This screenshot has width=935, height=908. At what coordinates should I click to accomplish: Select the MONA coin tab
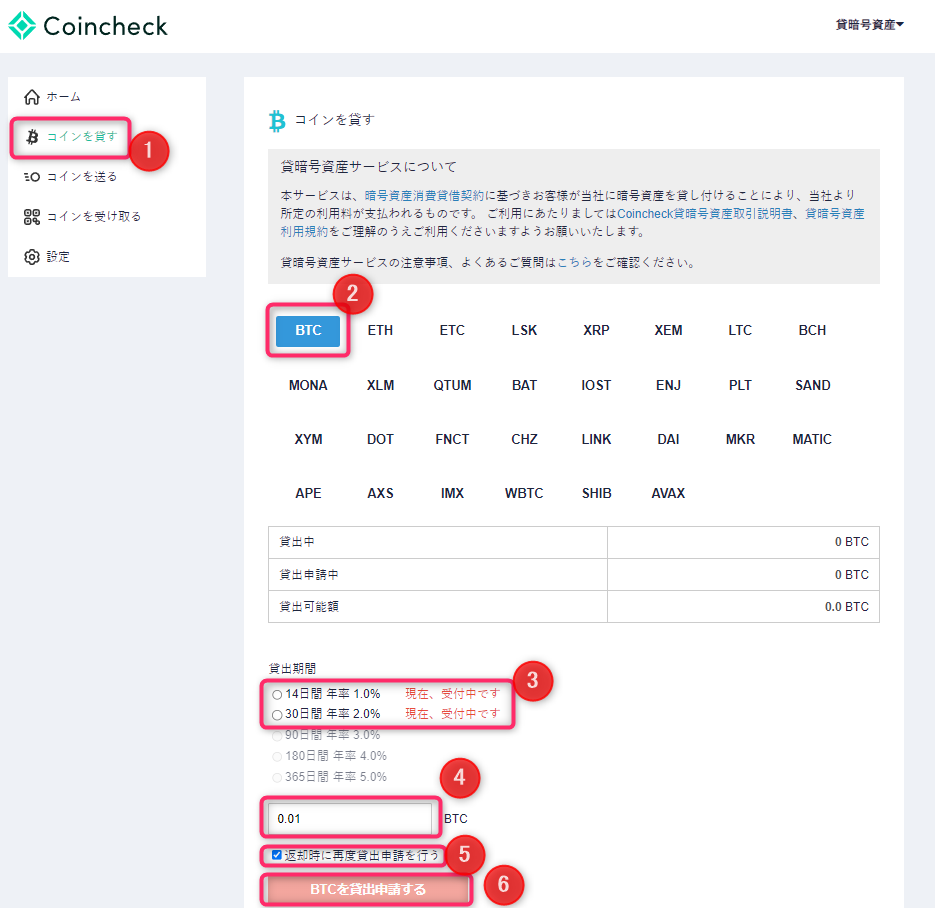click(308, 385)
